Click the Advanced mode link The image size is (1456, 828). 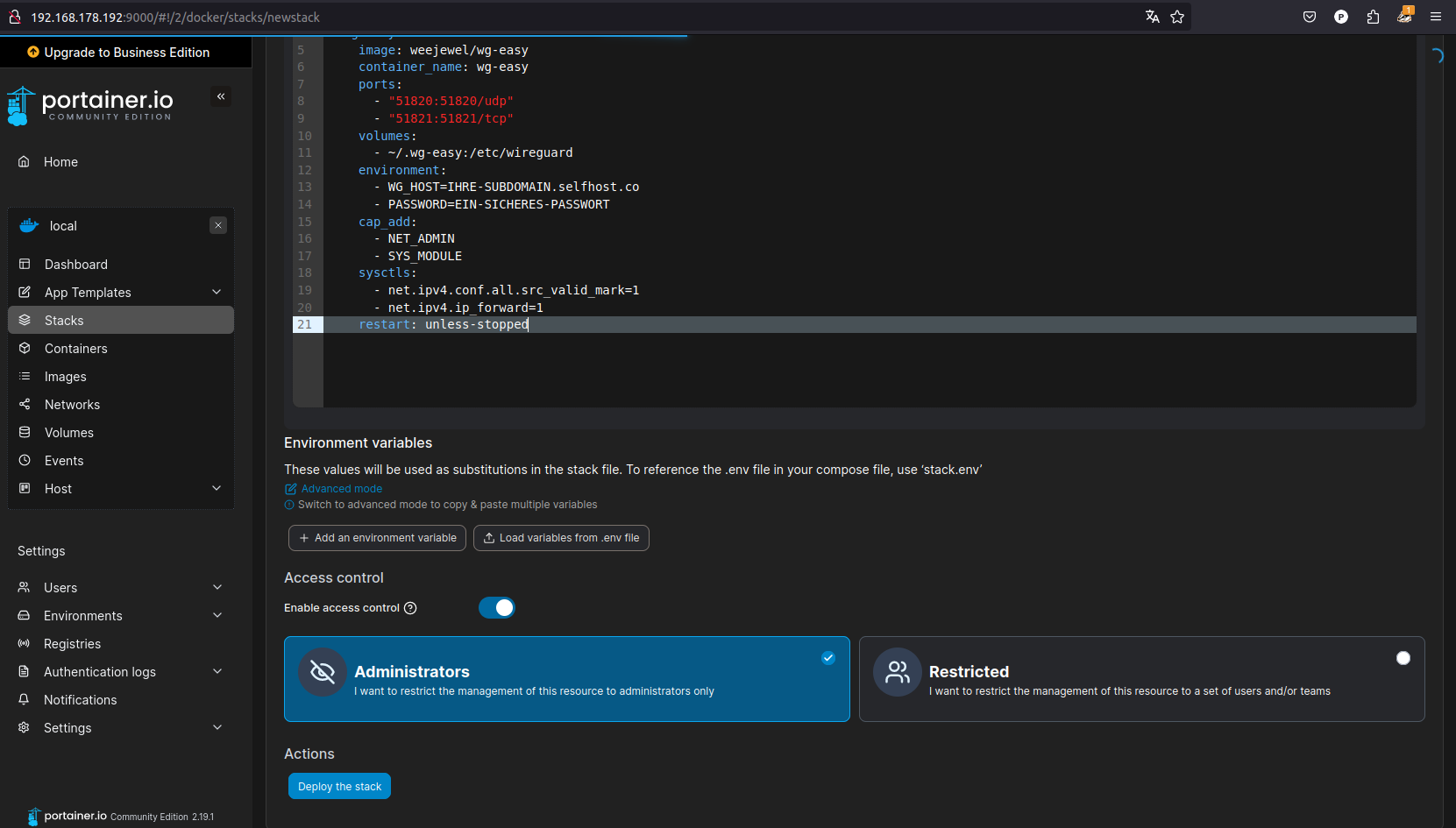point(341,489)
